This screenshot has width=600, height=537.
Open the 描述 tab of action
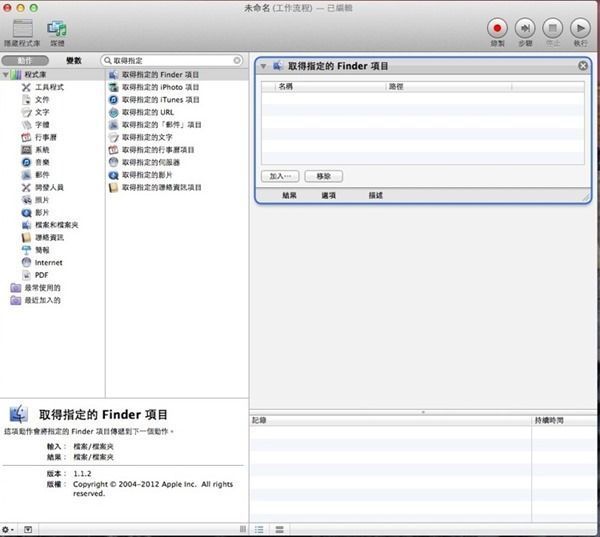[x=375, y=196]
